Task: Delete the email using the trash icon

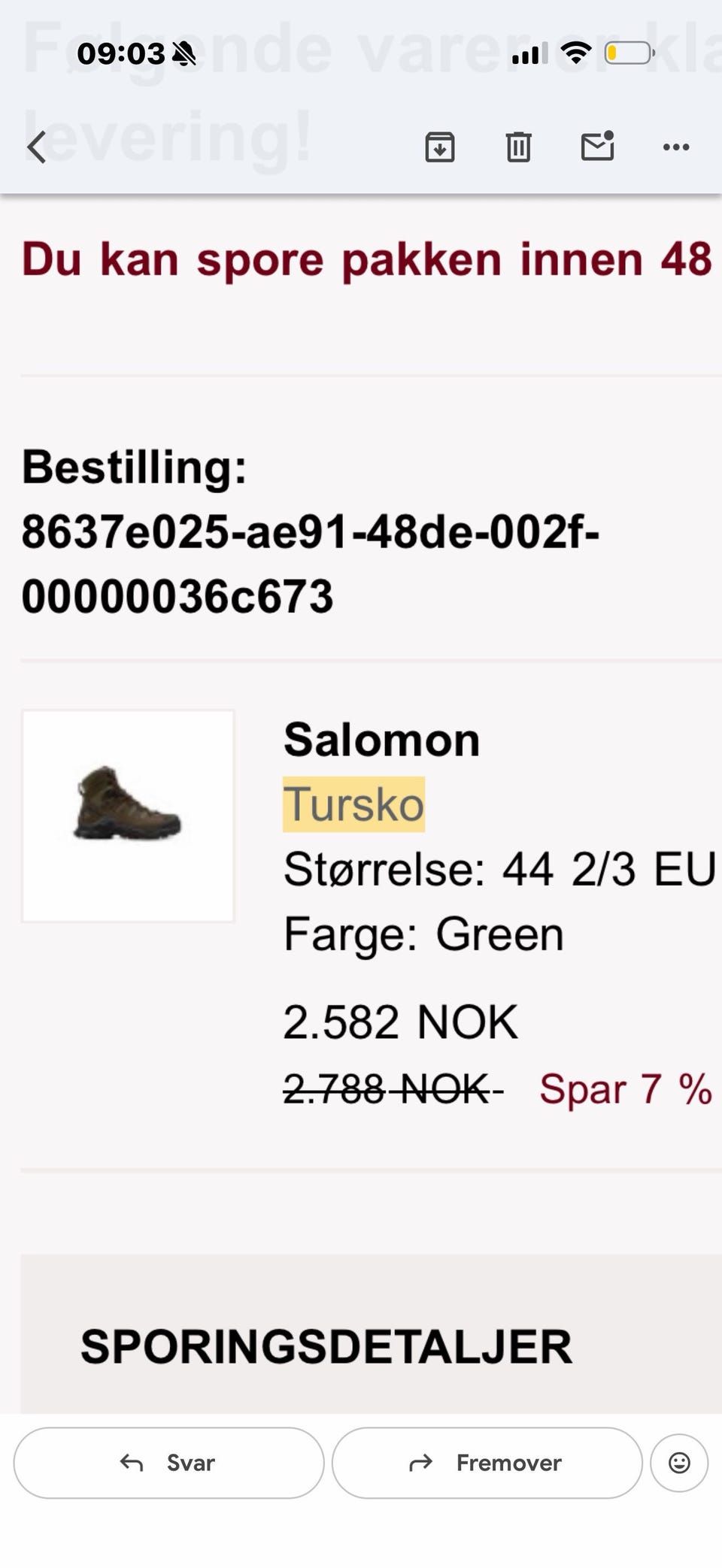Action: 518,147
